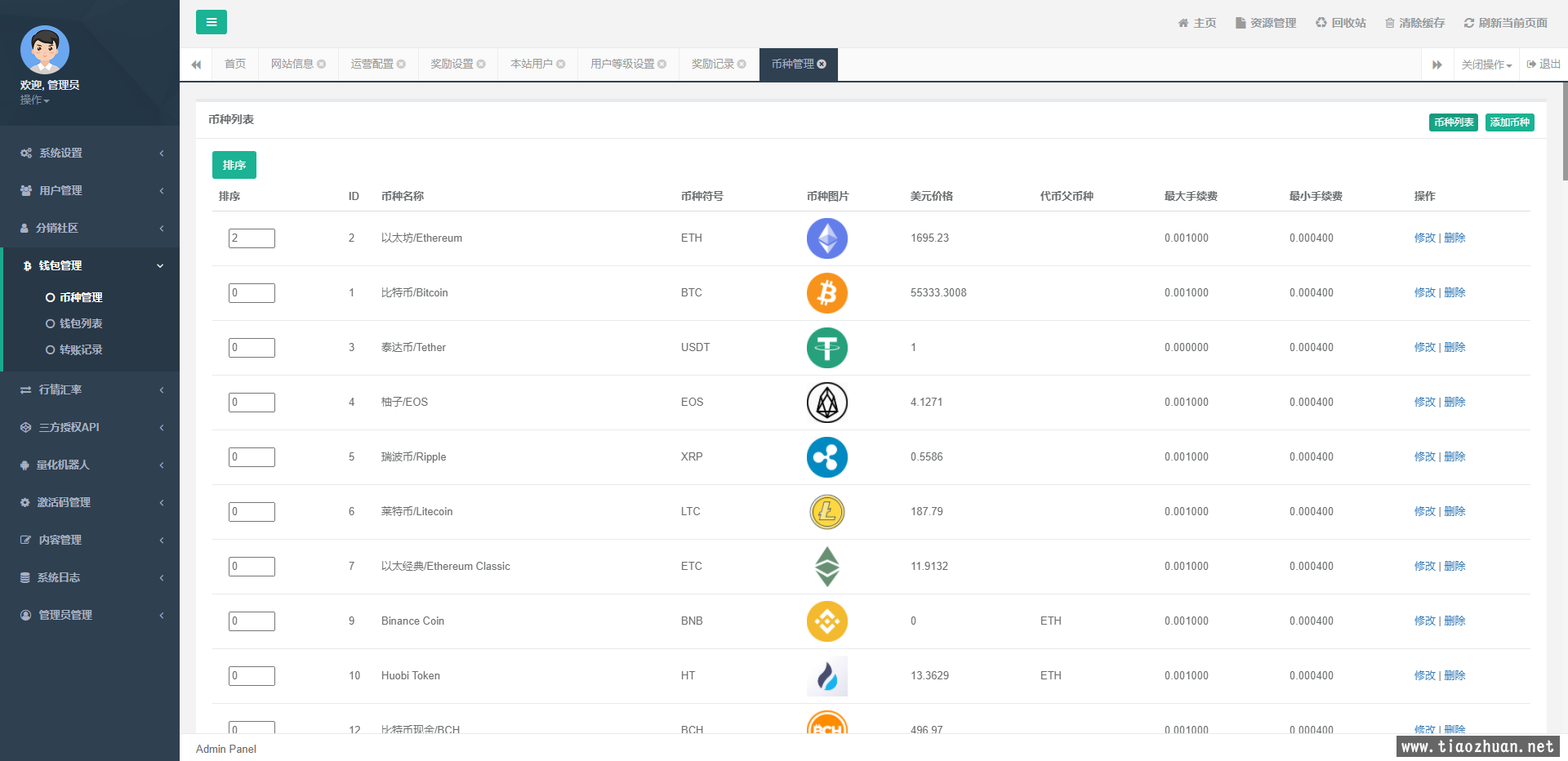The width and height of the screenshot is (1568, 761).
Task: Click 修改 for the Ethereum row
Action: 1424,238
